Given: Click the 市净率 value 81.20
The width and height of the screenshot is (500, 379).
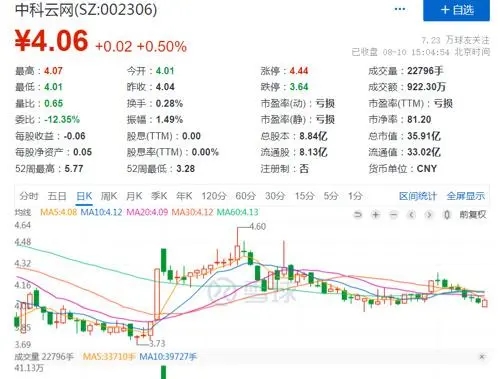Looking at the screenshot, I should point(419,119).
